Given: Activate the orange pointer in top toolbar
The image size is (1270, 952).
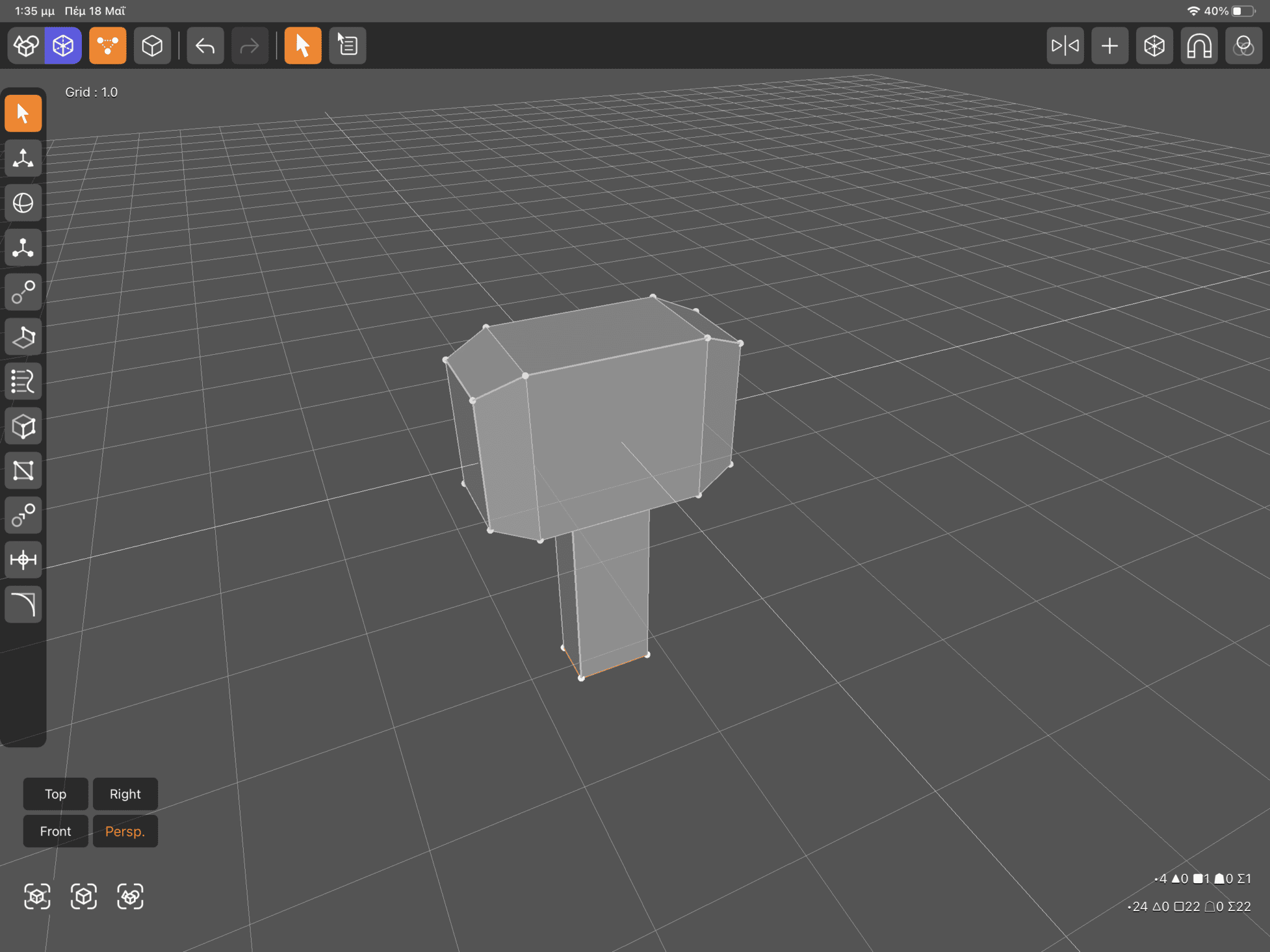Looking at the screenshot, I should (303, 46).
